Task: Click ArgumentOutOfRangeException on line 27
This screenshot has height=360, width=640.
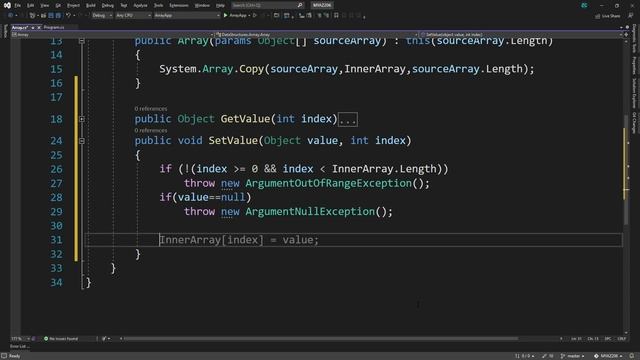Action: [x=329, y=183]
